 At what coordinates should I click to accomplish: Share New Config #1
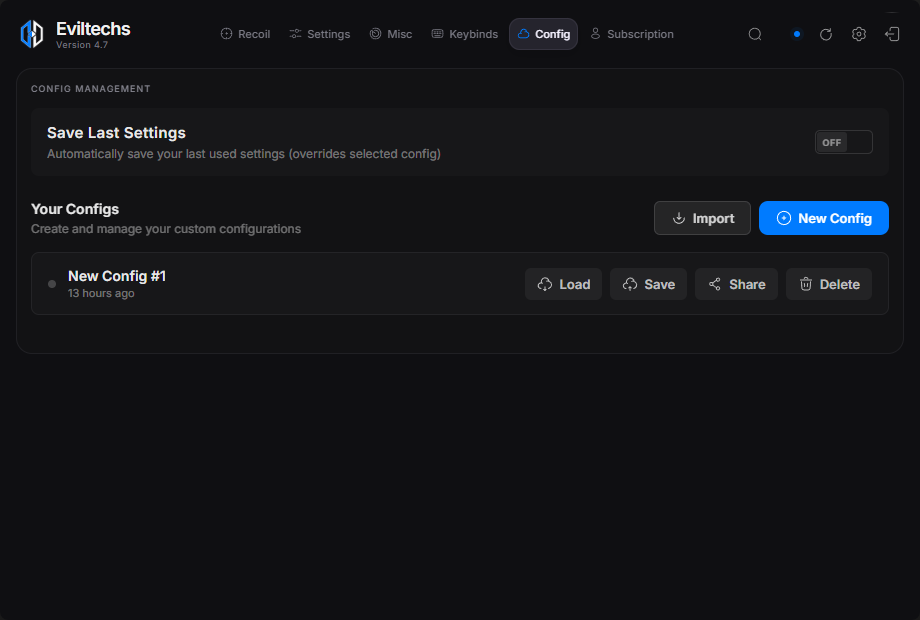click(x=736, y=284)
